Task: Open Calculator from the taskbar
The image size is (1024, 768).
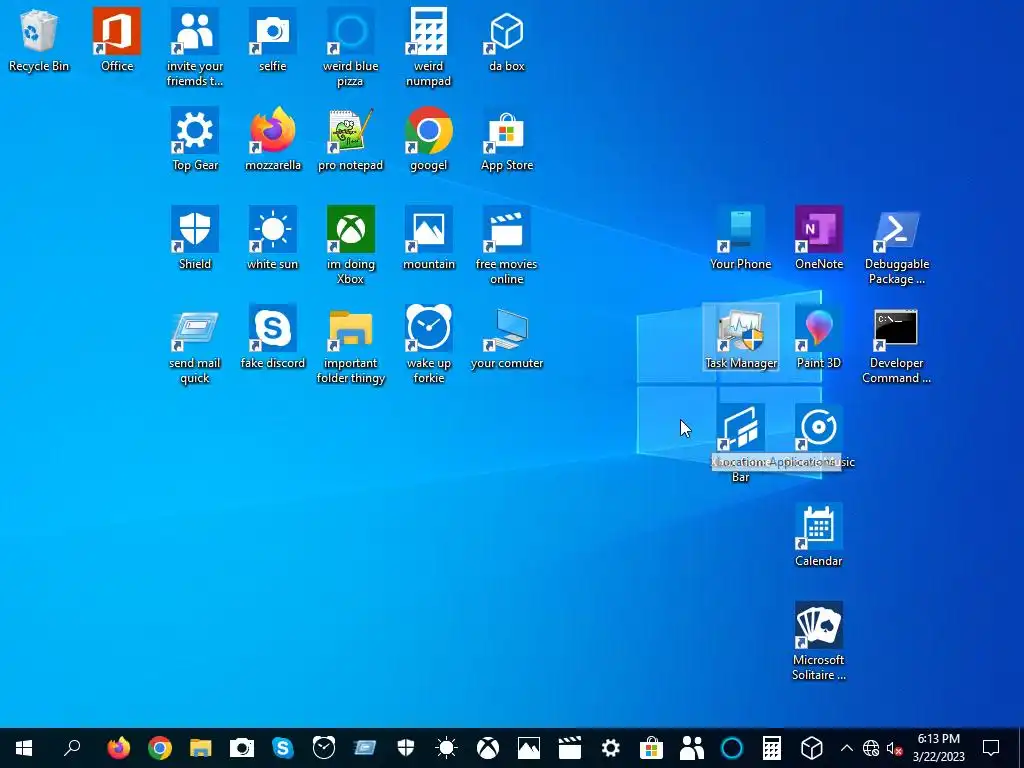Action: pyautogui.click(x=772, y=748)
